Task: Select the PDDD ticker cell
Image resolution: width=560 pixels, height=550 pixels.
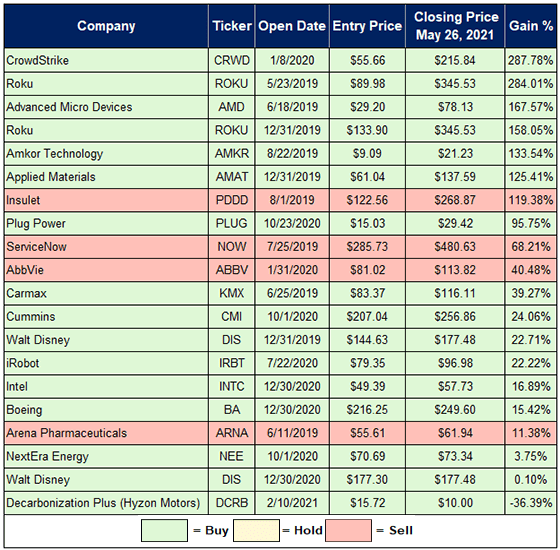Action: click(232, 200)
